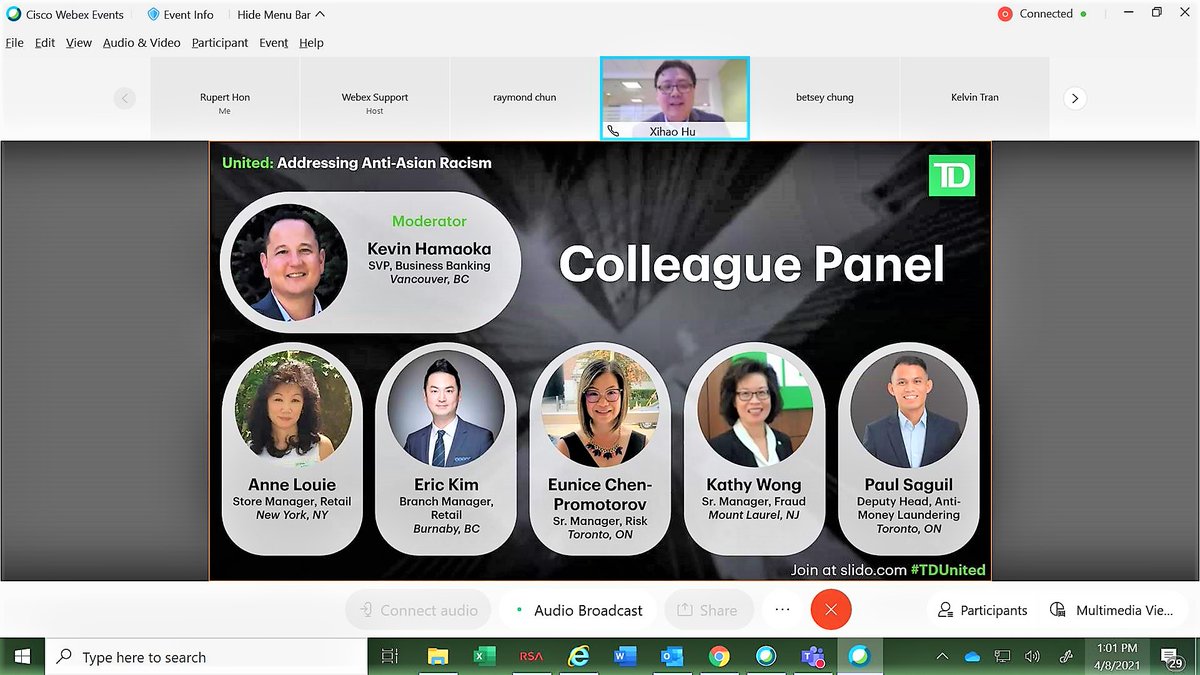Open Internet Explorer from the taskbar
This screenshot has height=675, width=1200.
click(x=578, y=657)
